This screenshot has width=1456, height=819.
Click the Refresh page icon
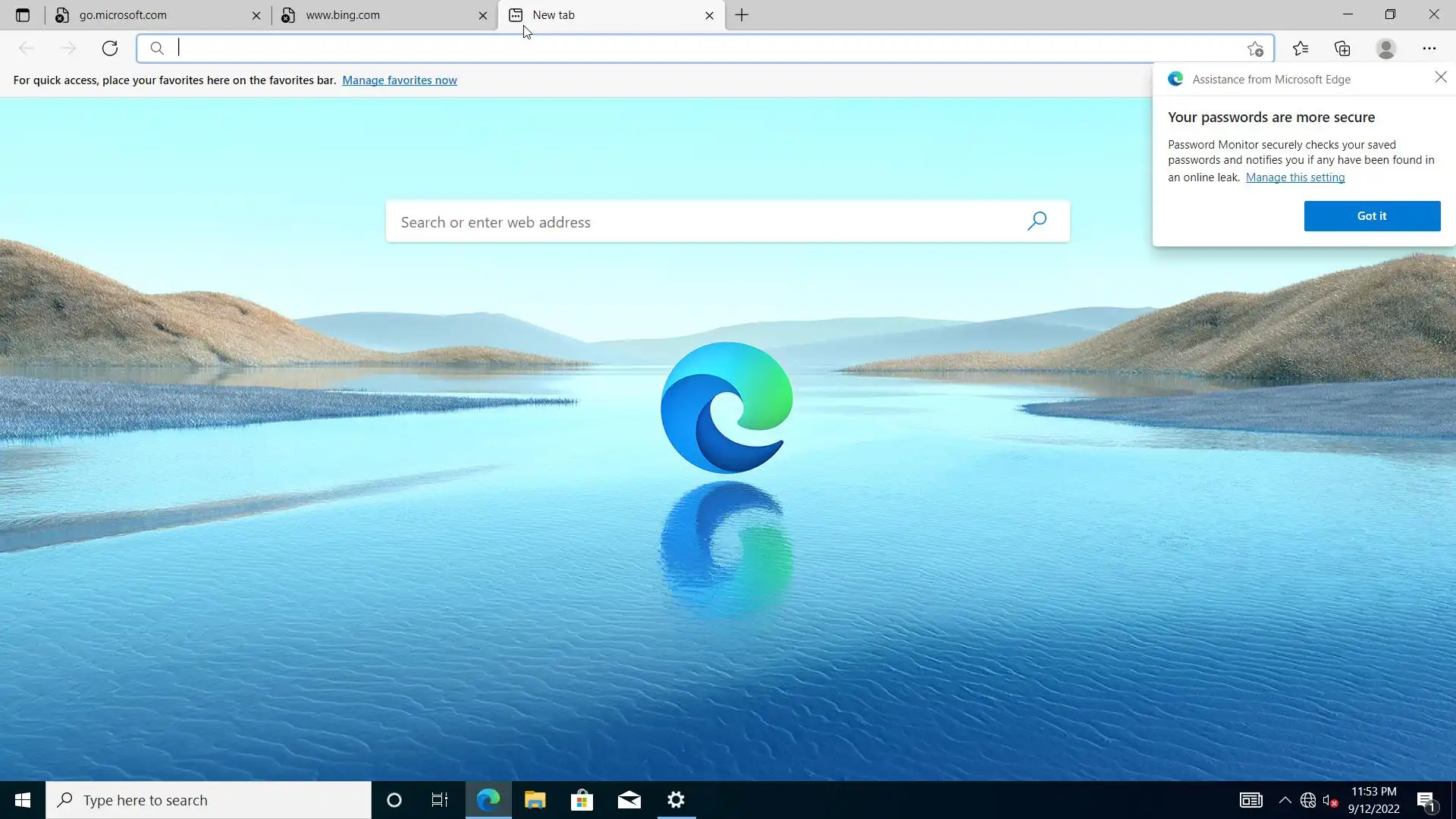click(110, 49)
